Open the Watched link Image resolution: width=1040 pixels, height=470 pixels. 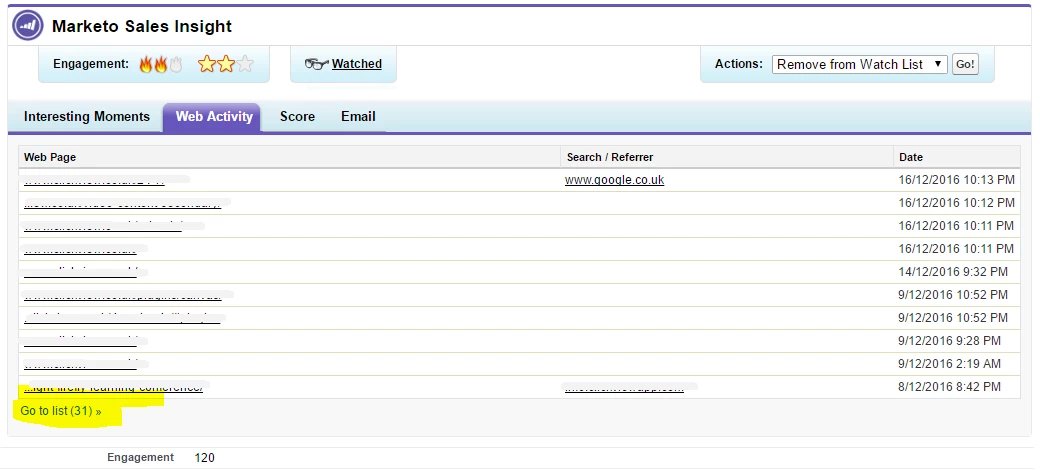click(x=357, y=64)
